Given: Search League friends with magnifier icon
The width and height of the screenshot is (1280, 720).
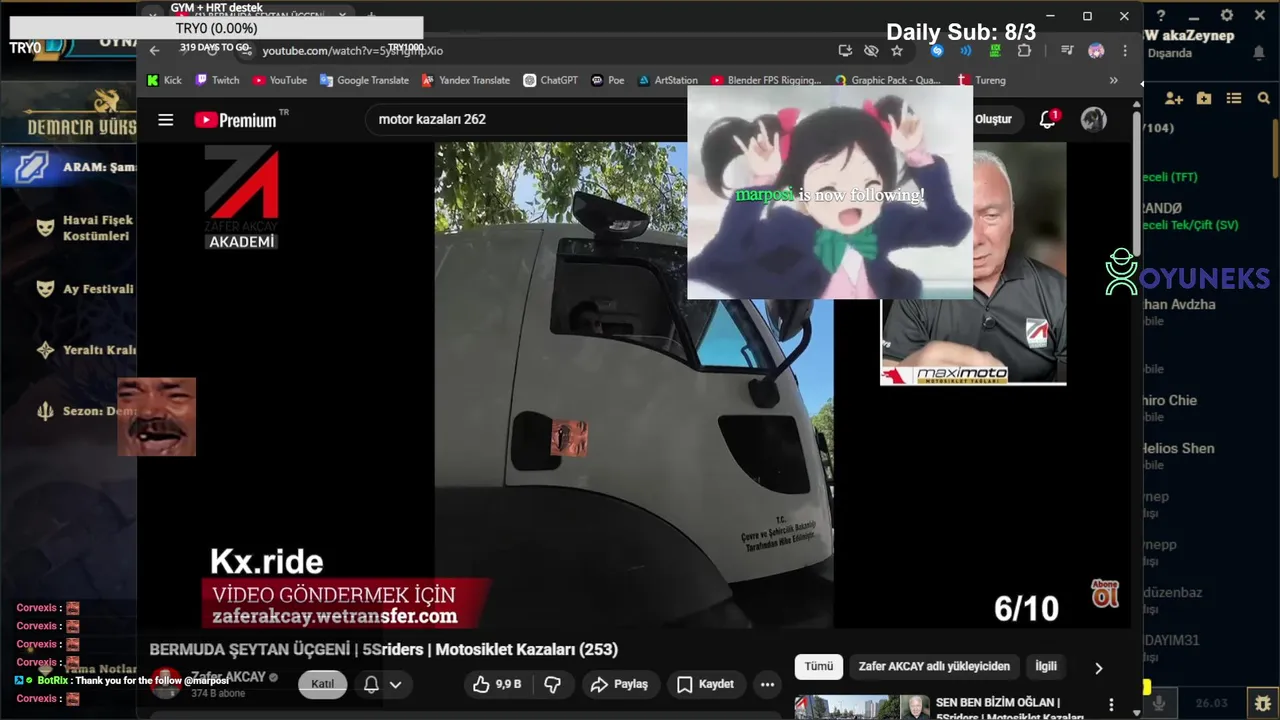Looking at the screenshot, I should coord(1262,98).
